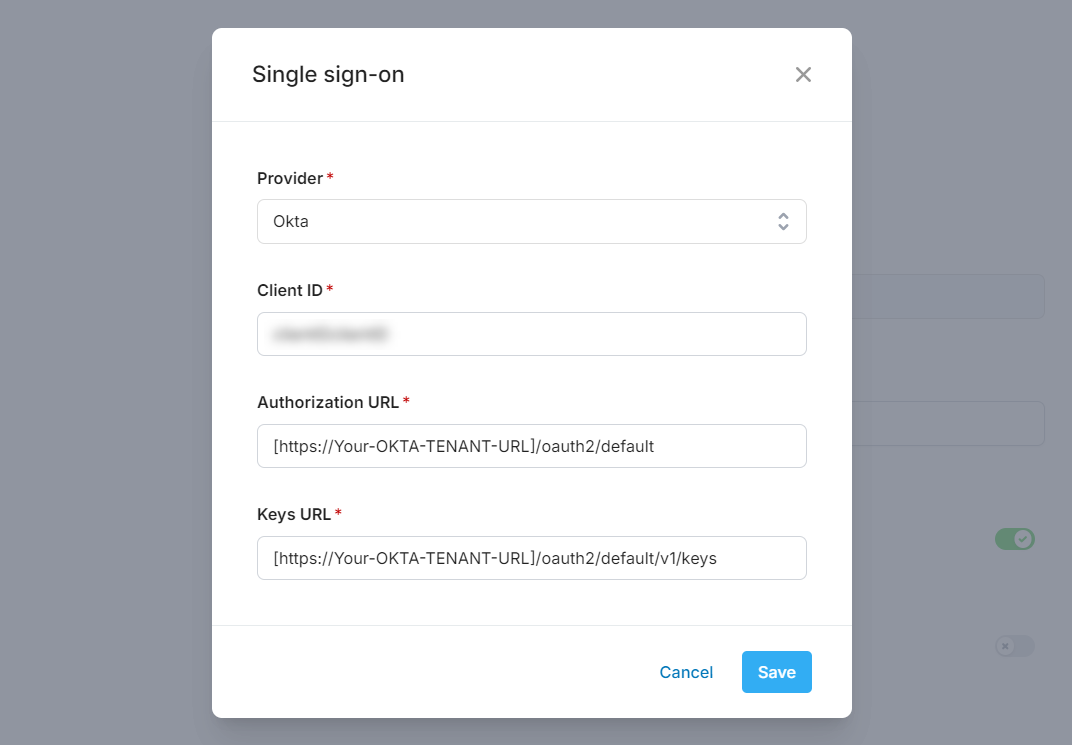Click lower background text field right of dialog
Viewport: 1072px width, 745px height.
[948, 424]
